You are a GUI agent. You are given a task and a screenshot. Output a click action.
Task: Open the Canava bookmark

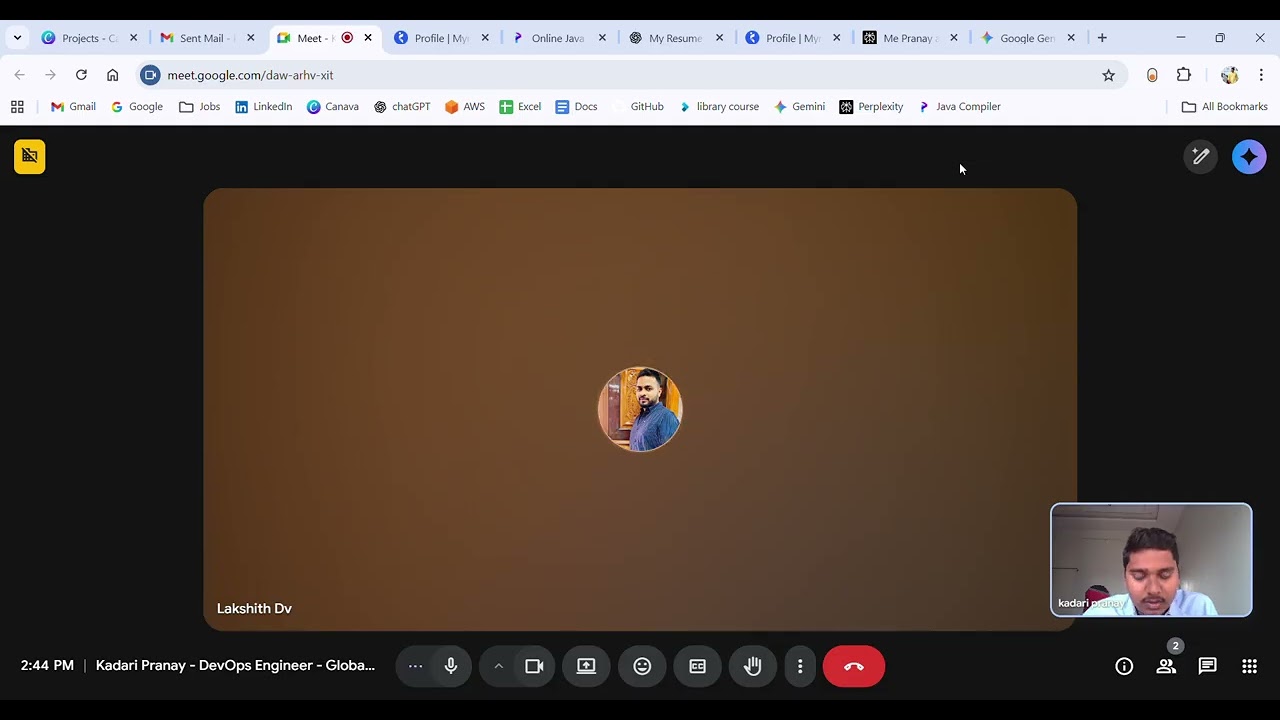pos(332,107)
